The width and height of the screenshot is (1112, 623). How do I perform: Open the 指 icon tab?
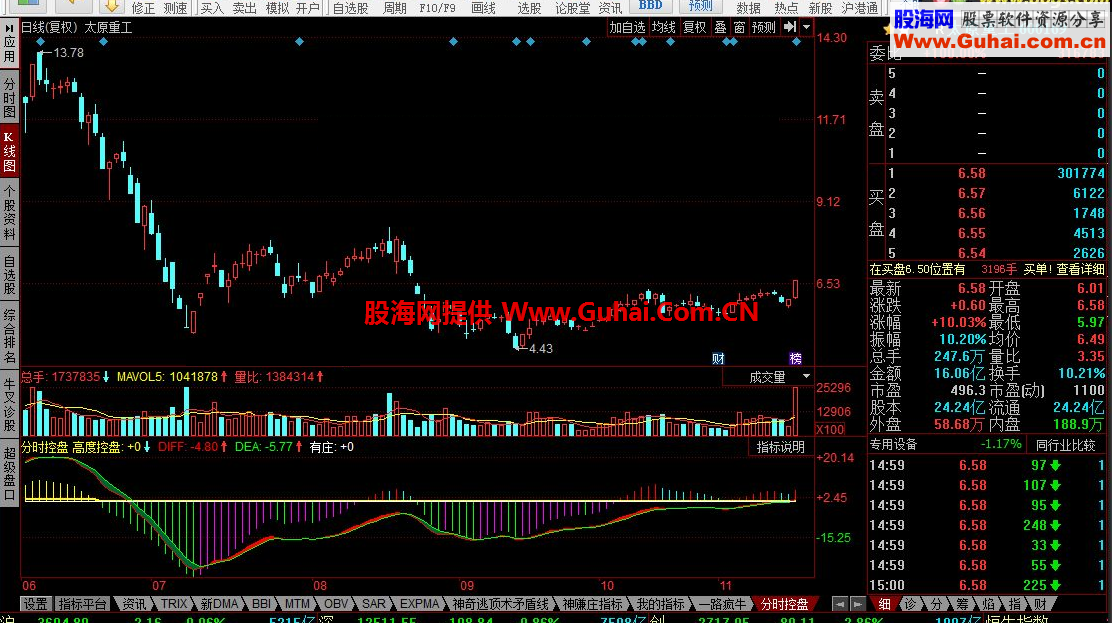tap(1015, 604)
